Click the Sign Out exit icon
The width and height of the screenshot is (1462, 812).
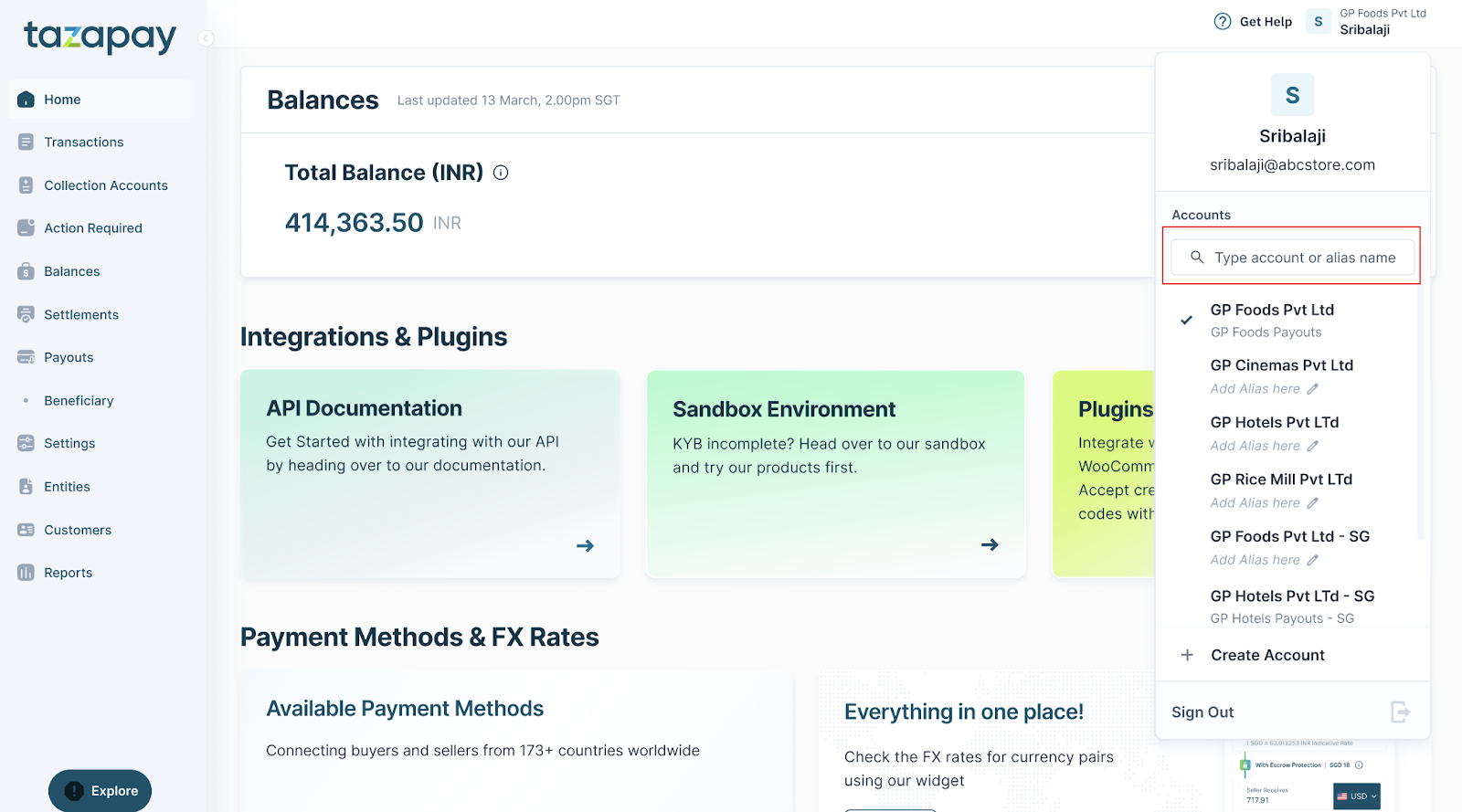pos(1401,712)
